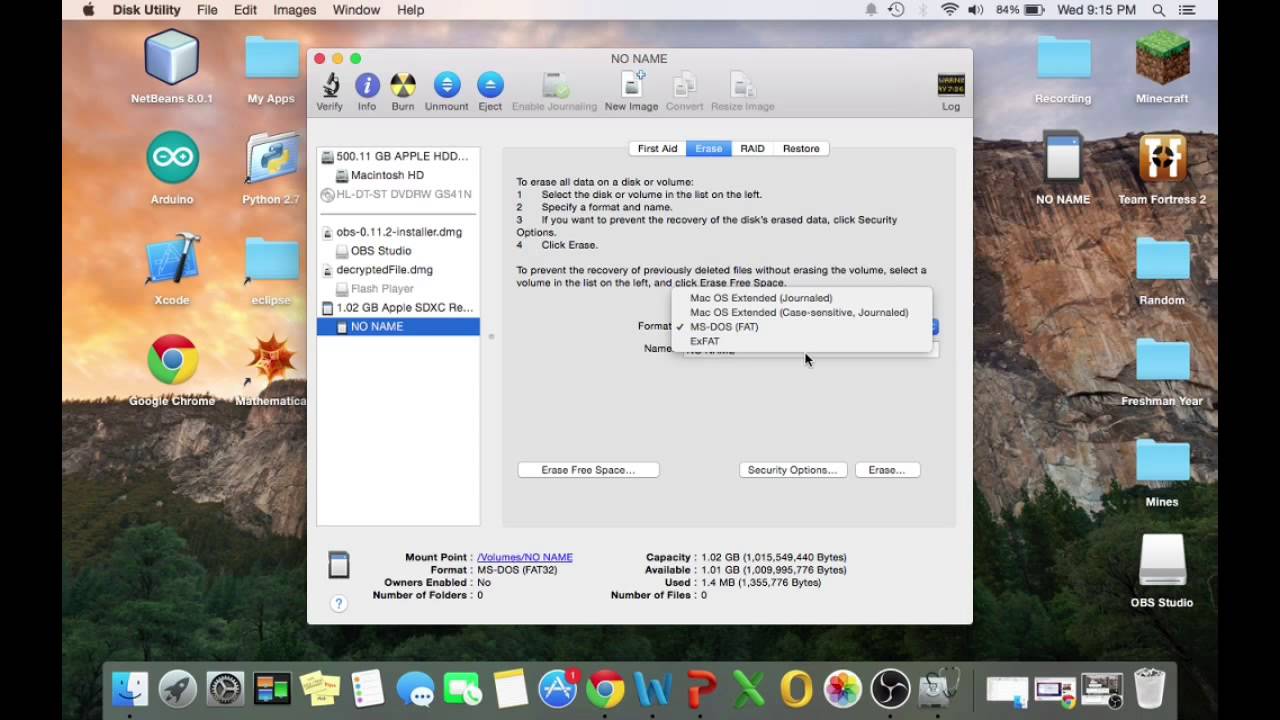Open Reminders from the dock

[x=367, y=688]
